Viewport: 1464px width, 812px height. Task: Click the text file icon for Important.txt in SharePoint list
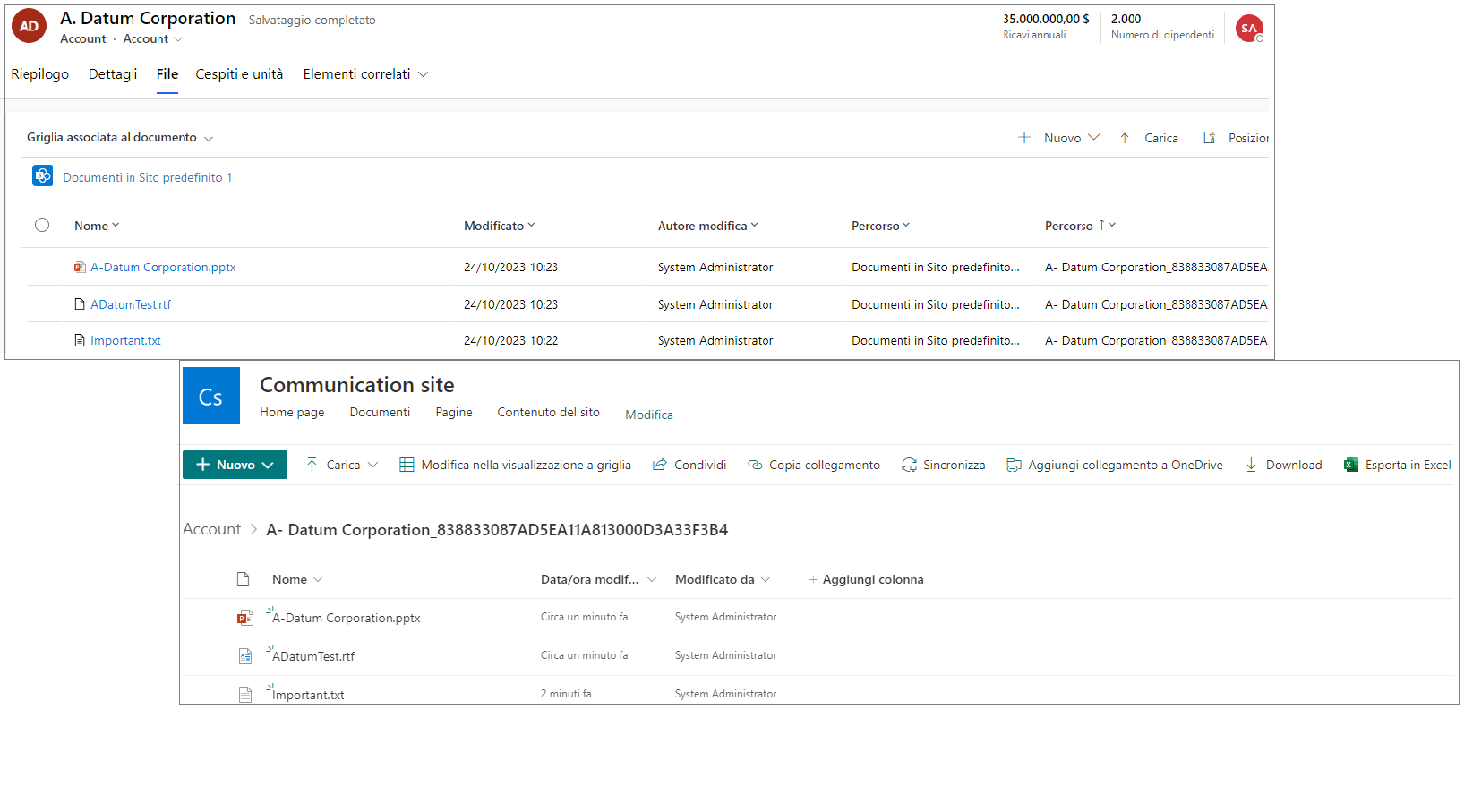pos(244,695)
